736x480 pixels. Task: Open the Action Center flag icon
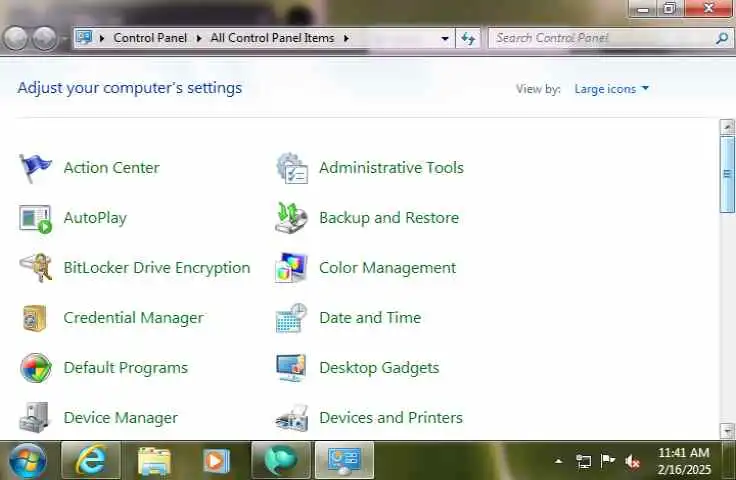[x=35, y=168]
